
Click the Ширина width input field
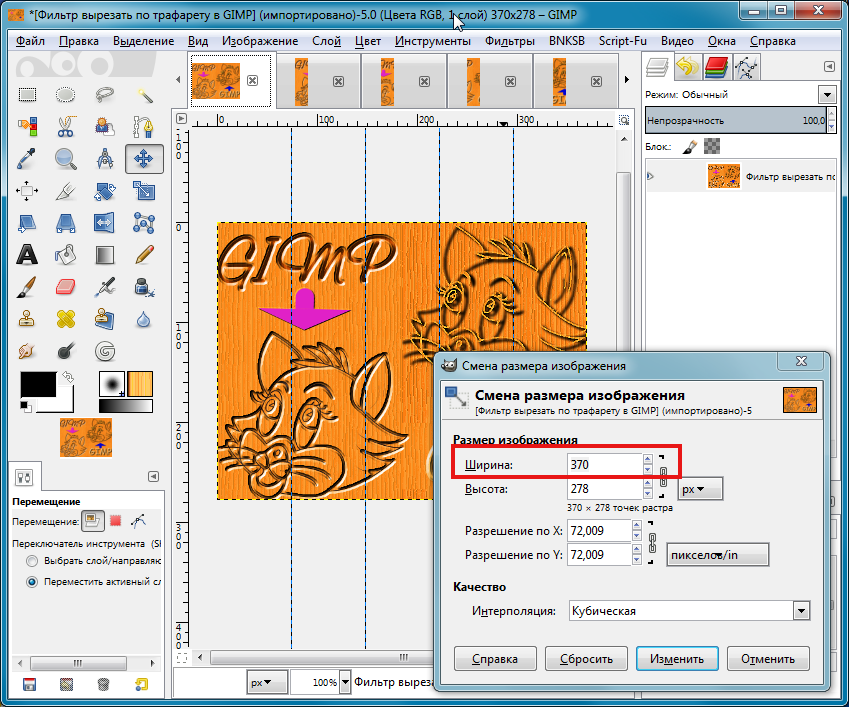pos(604,464)
